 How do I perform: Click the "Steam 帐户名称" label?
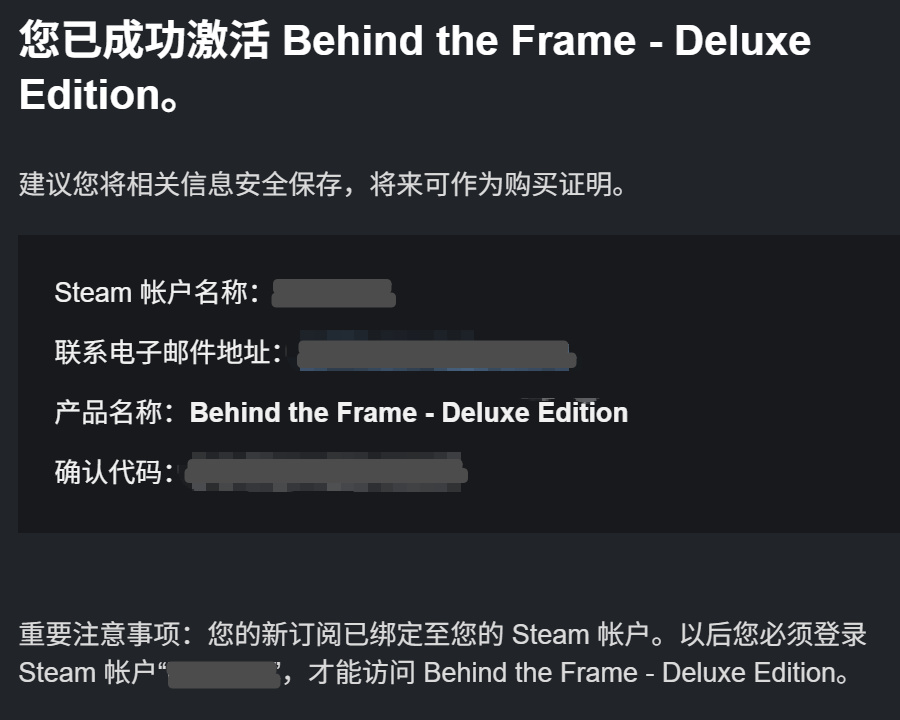coord(157,293)
